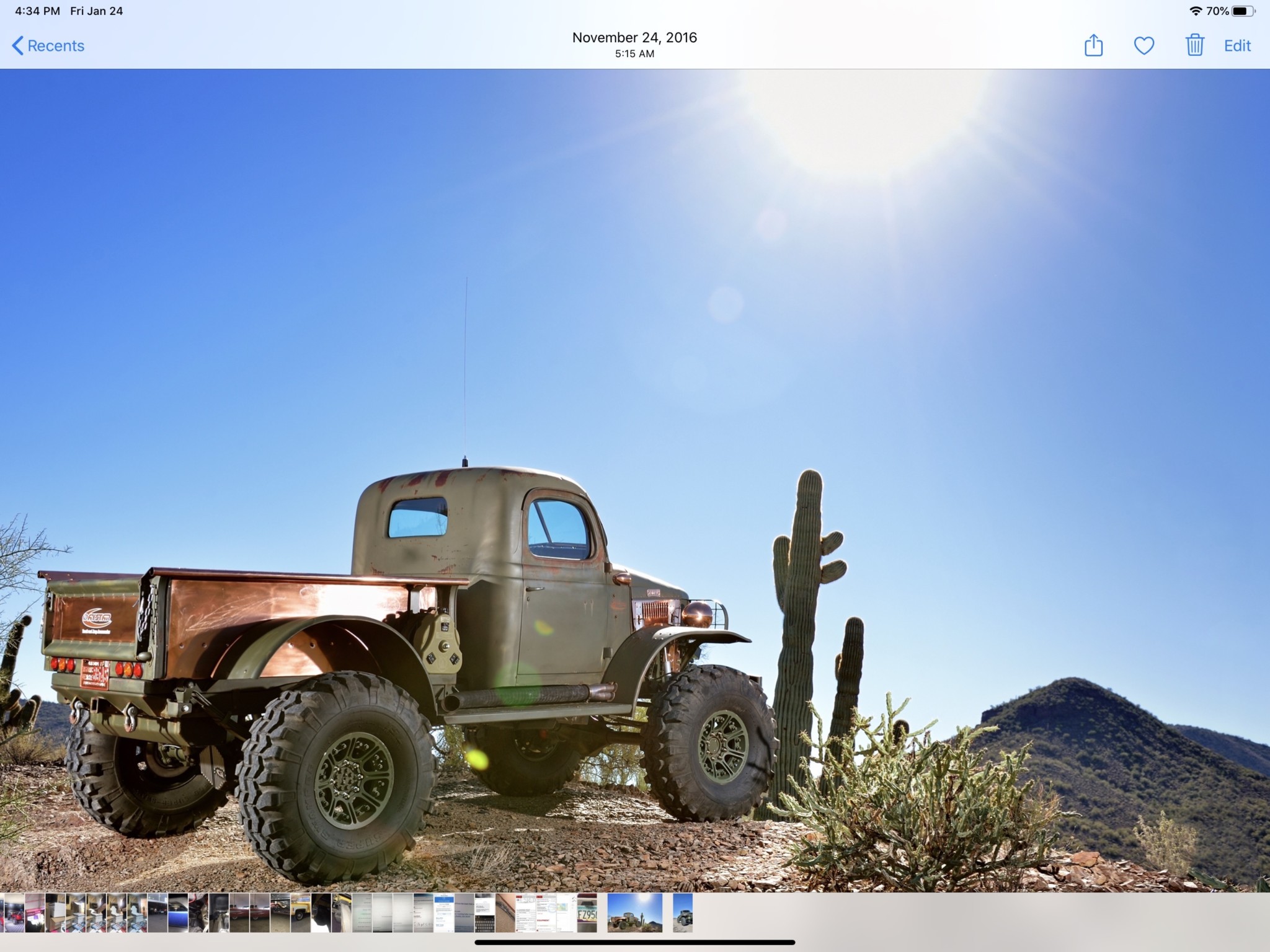
Task: Select the yellow truck thumbnail
Action: [300, 912]
